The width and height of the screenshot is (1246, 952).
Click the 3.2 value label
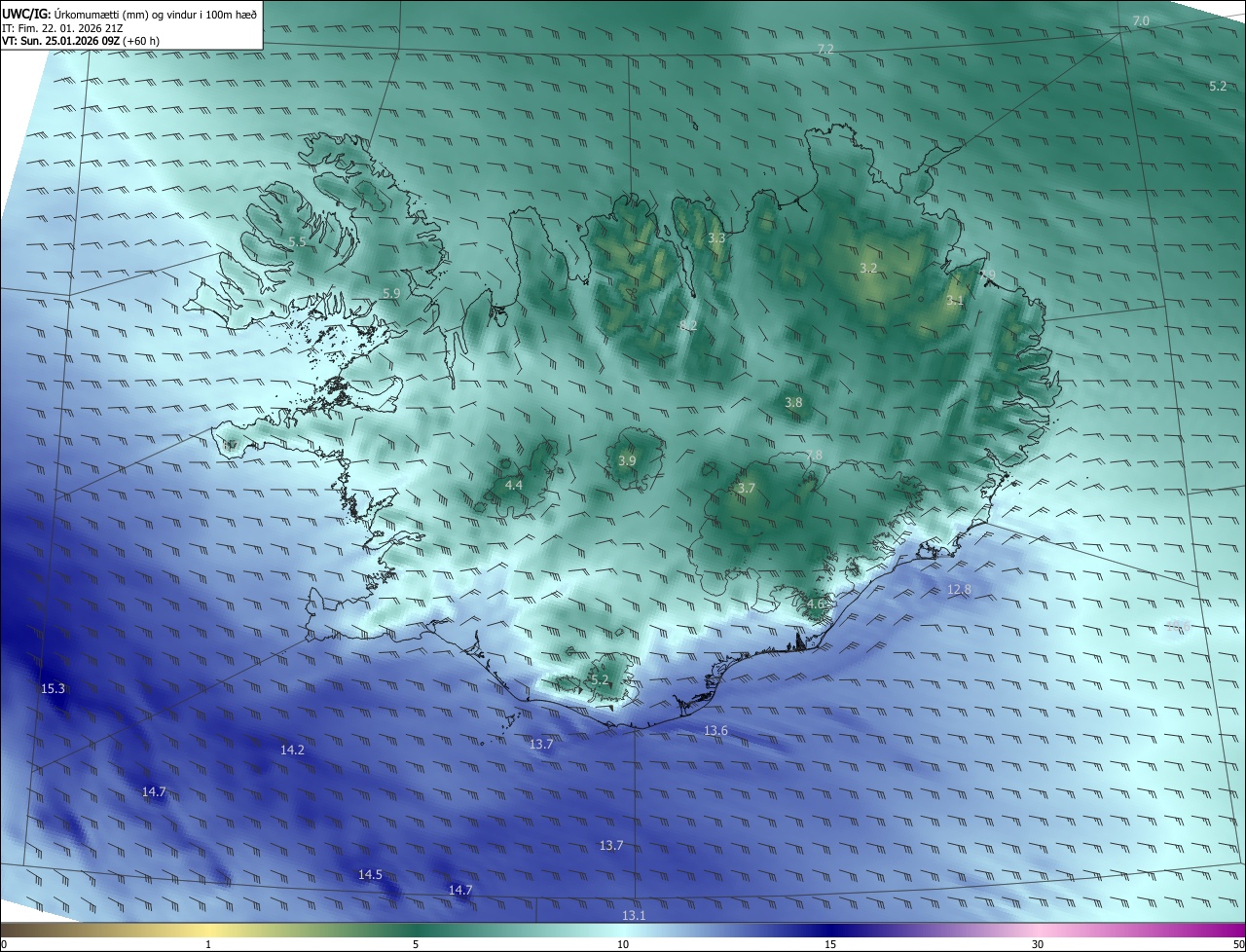(x=868, y=268)
